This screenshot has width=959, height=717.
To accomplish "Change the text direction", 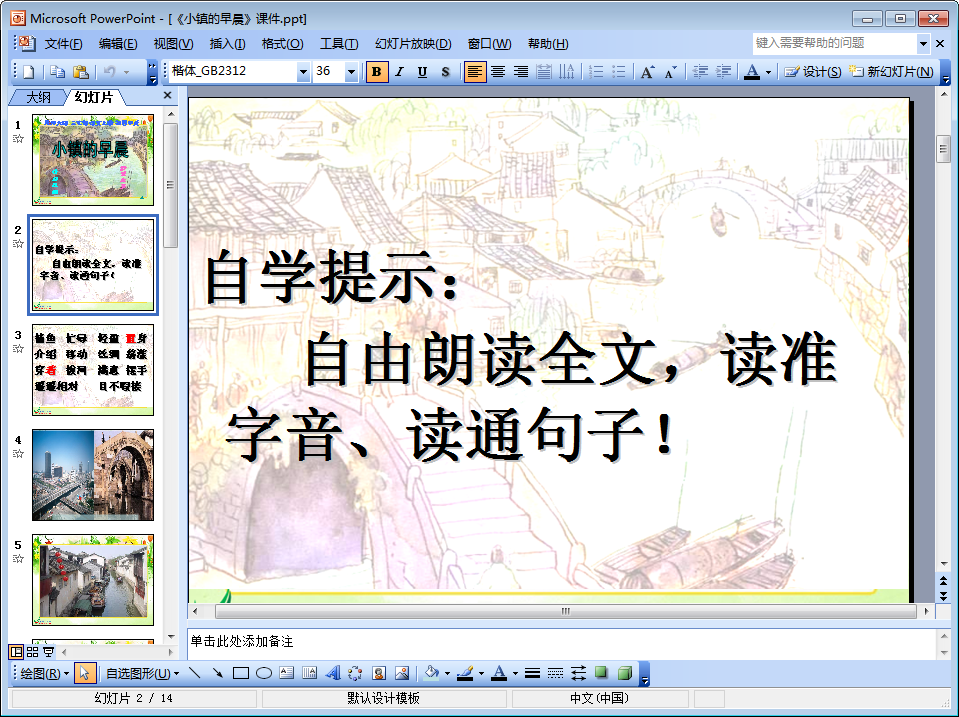I will pos(566,72).
